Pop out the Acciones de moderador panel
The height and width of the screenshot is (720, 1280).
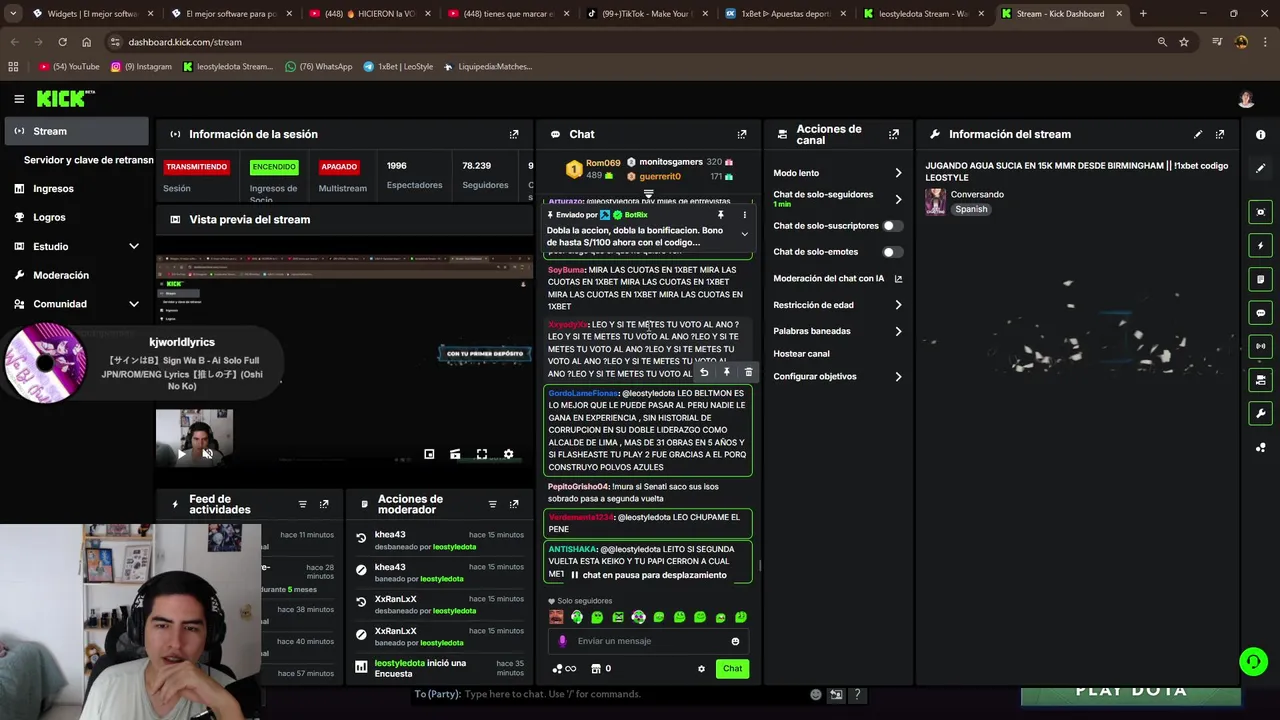tap(514, 504)
